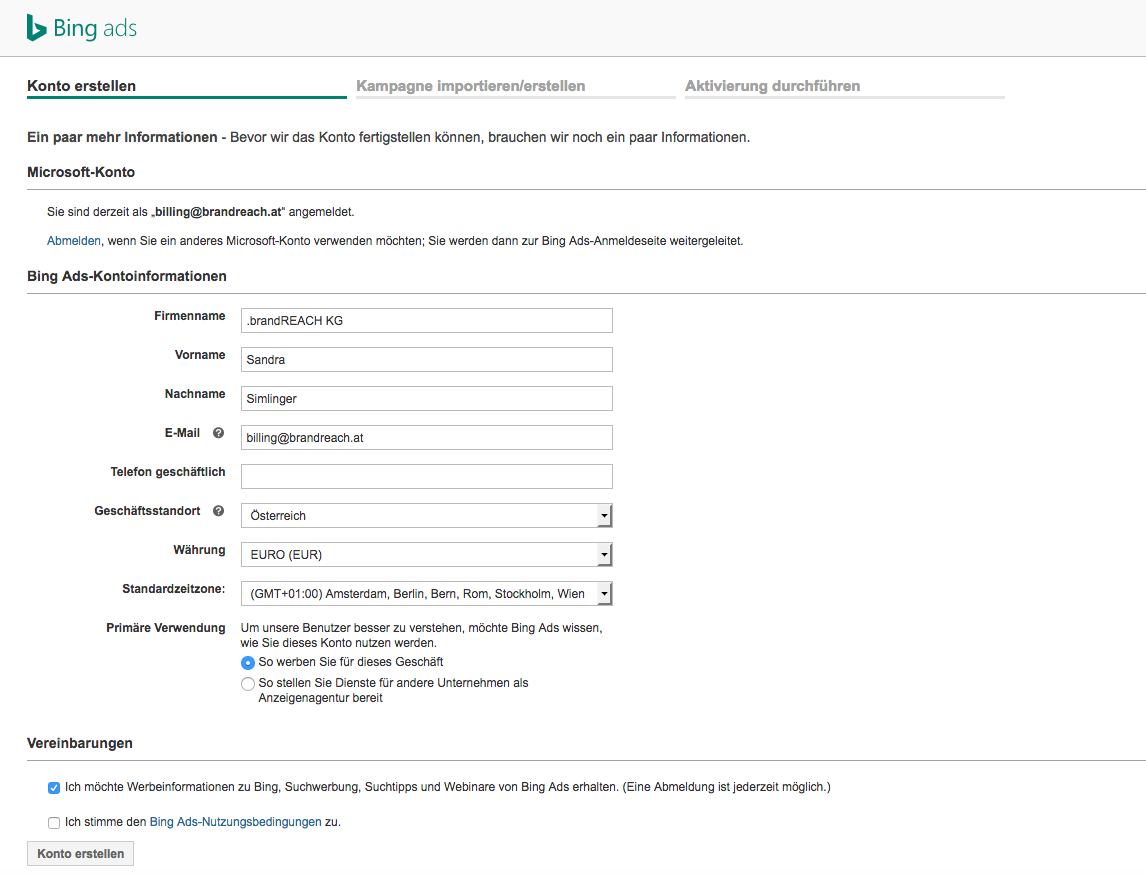The height and width of the screenshot is (875, 1146).
Task: Click the Primäre Verwendung label
Action: click(x=165, y=628)
